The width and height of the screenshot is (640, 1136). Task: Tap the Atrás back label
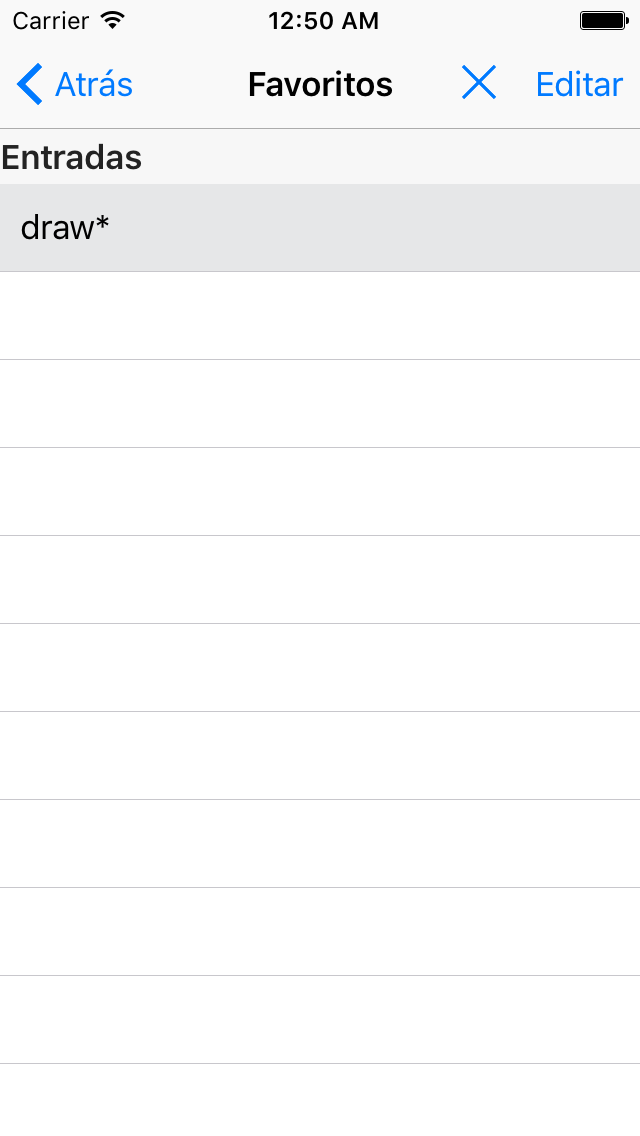93,85
